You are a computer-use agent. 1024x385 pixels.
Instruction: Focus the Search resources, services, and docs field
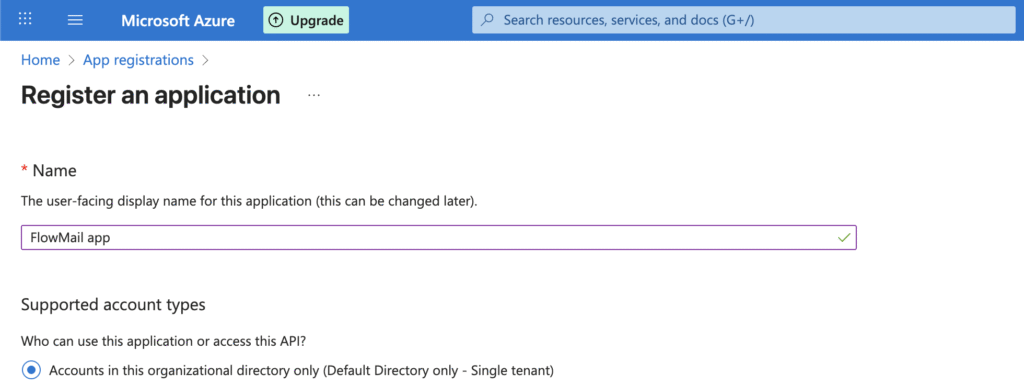[x=744, y=20]
